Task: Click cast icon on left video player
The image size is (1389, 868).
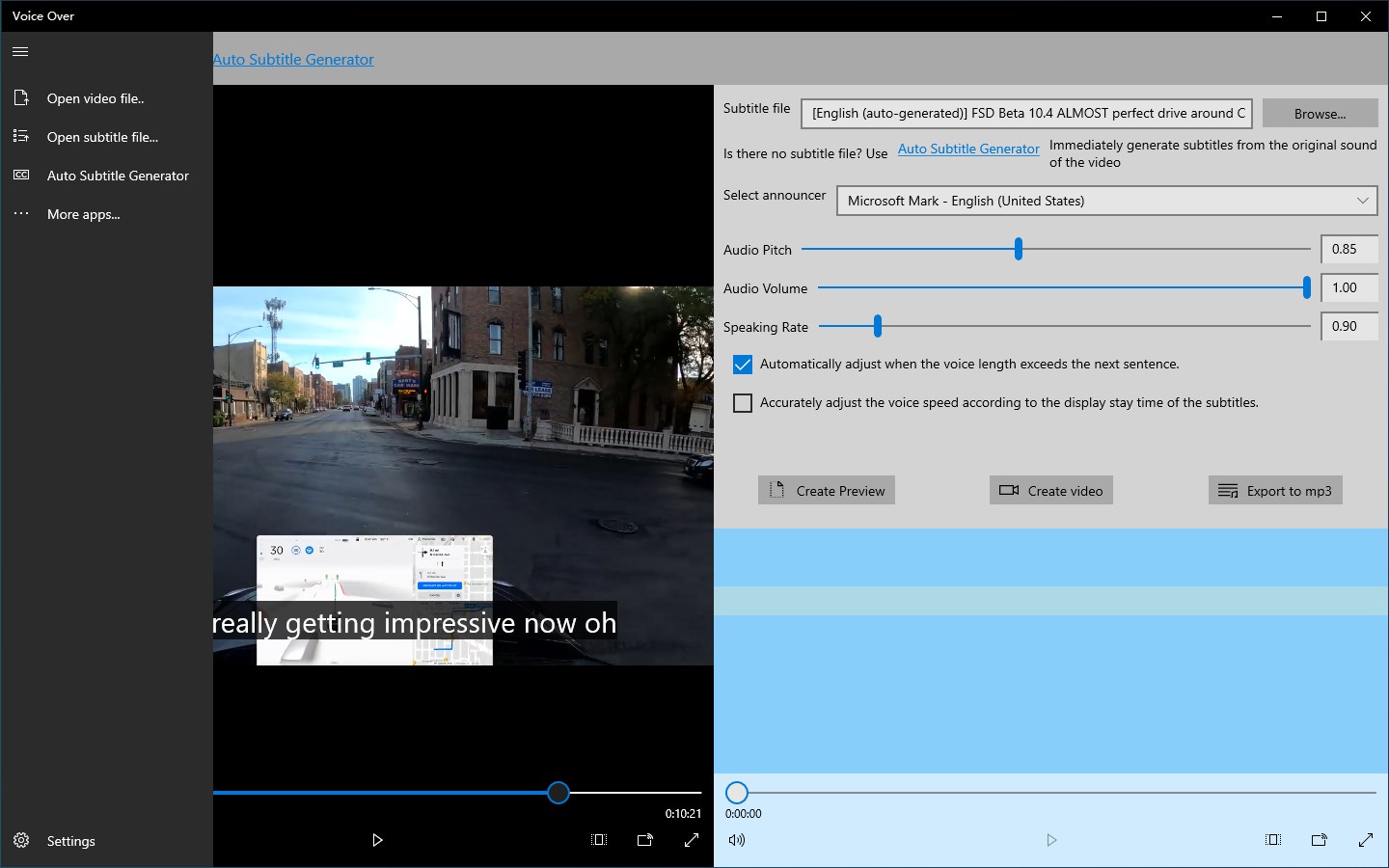Action: point(645,840)
